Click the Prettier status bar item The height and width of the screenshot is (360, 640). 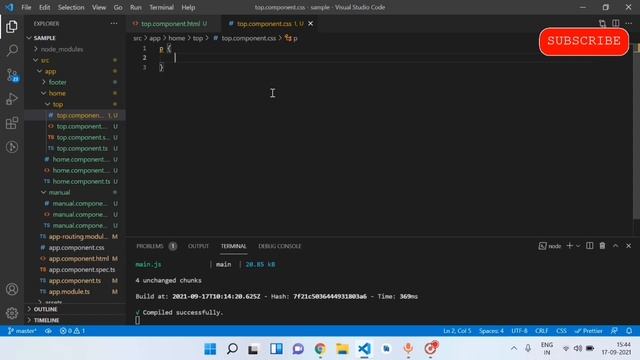[x=588, y=331]
